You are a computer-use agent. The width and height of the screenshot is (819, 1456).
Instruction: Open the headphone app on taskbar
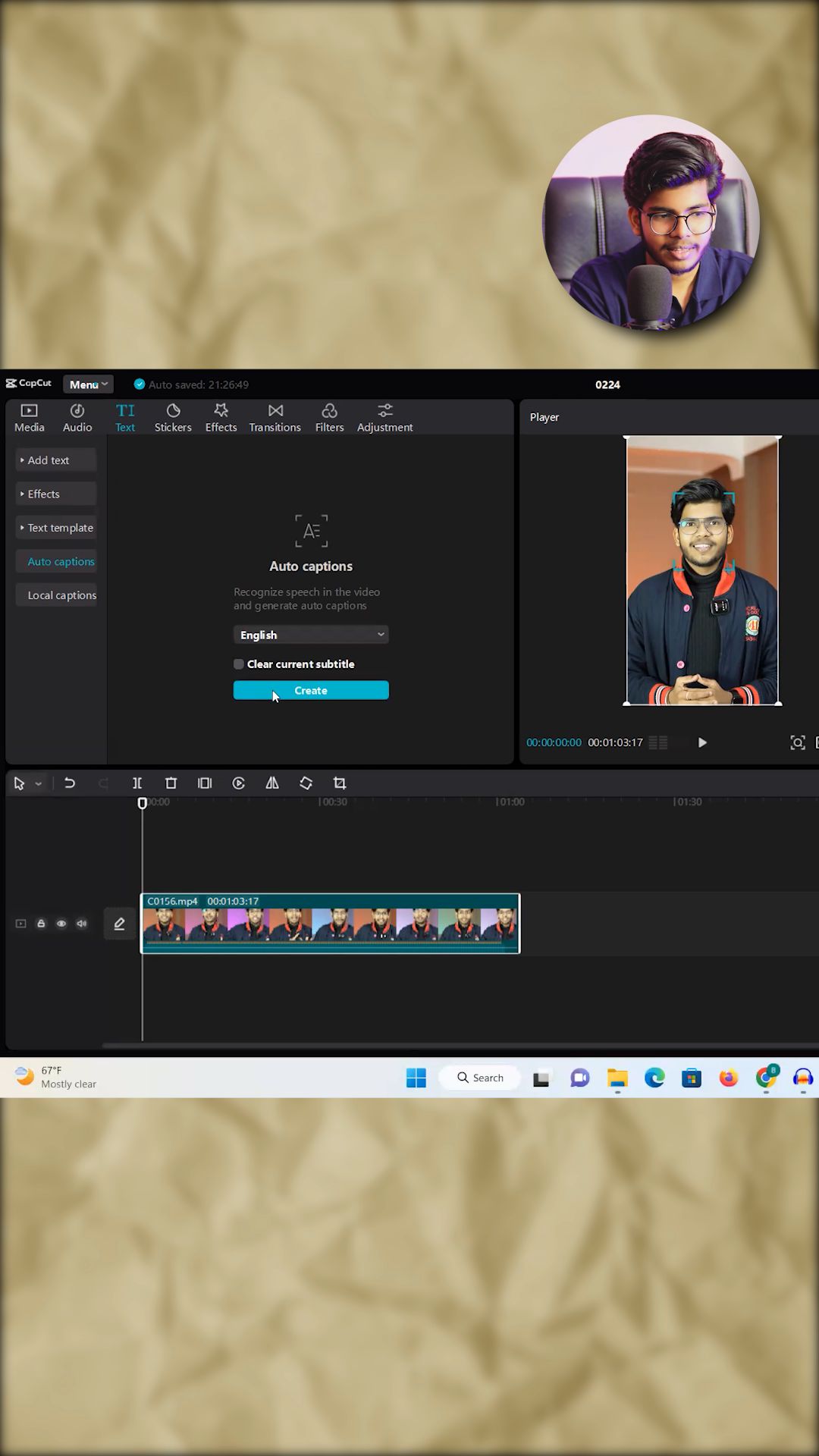click(803, 1078)
